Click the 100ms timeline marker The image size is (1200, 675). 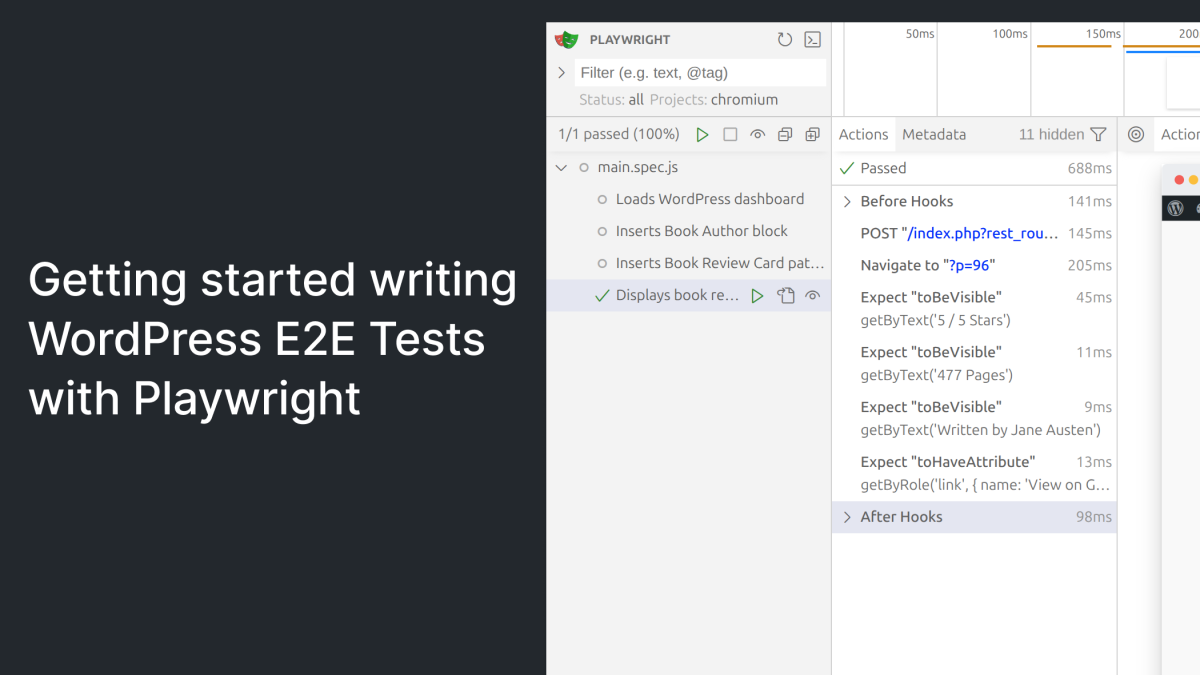[x=1010, y=34]
